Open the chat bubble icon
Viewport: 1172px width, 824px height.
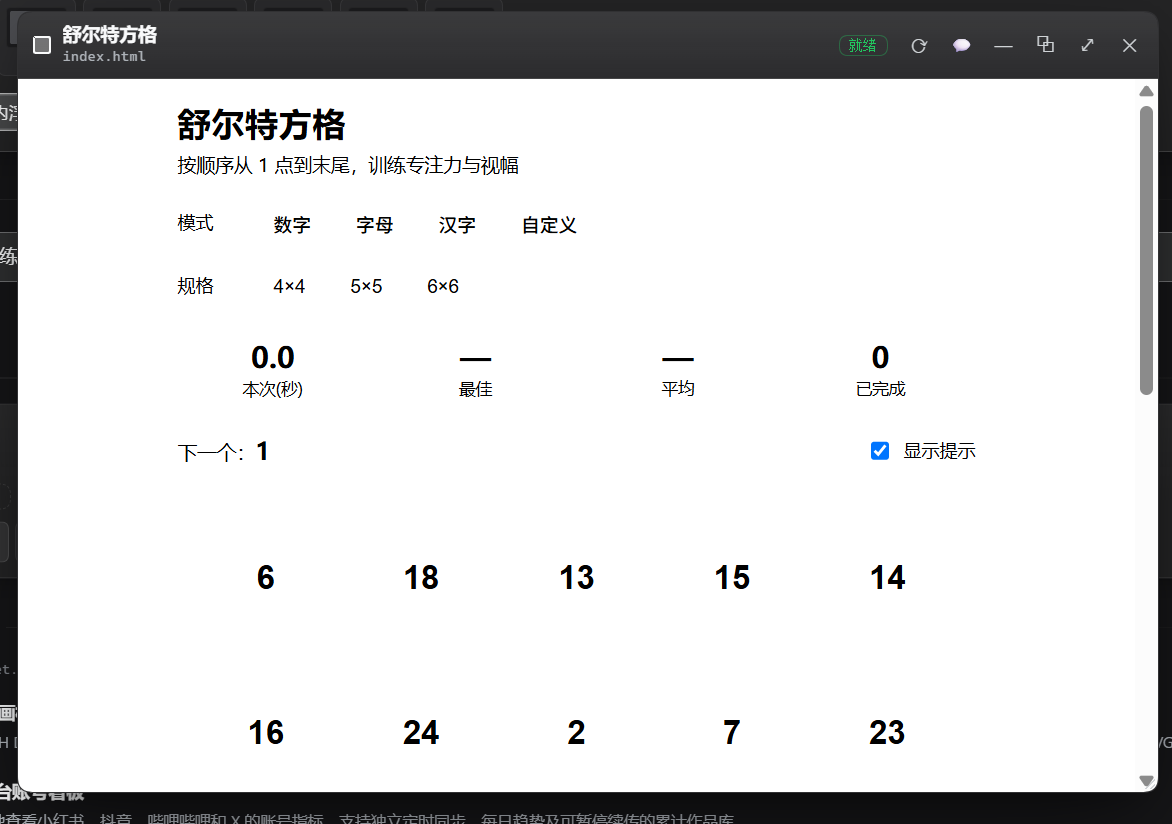coord(961,46)
